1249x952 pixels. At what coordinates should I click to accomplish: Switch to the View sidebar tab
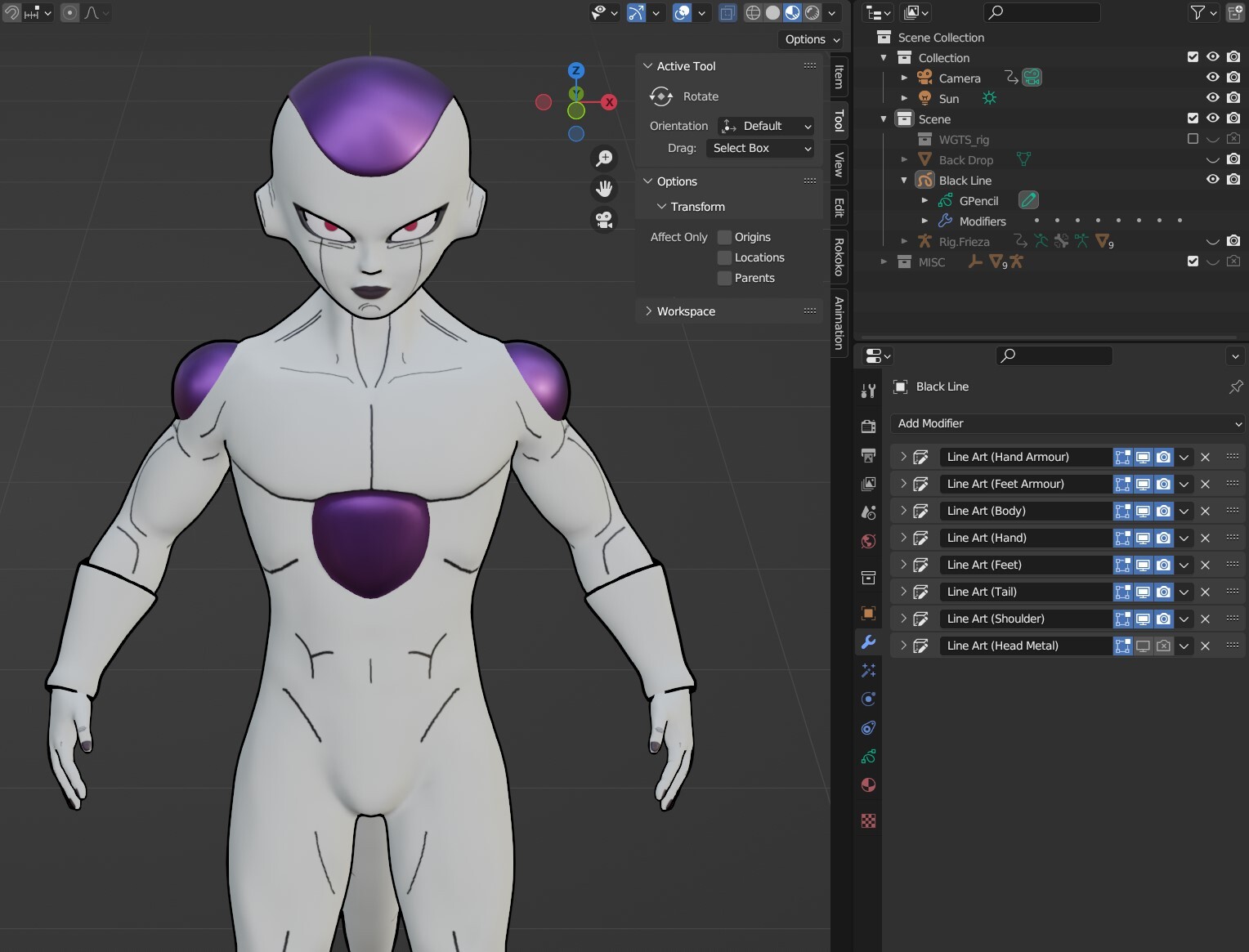tap(839, 165)
